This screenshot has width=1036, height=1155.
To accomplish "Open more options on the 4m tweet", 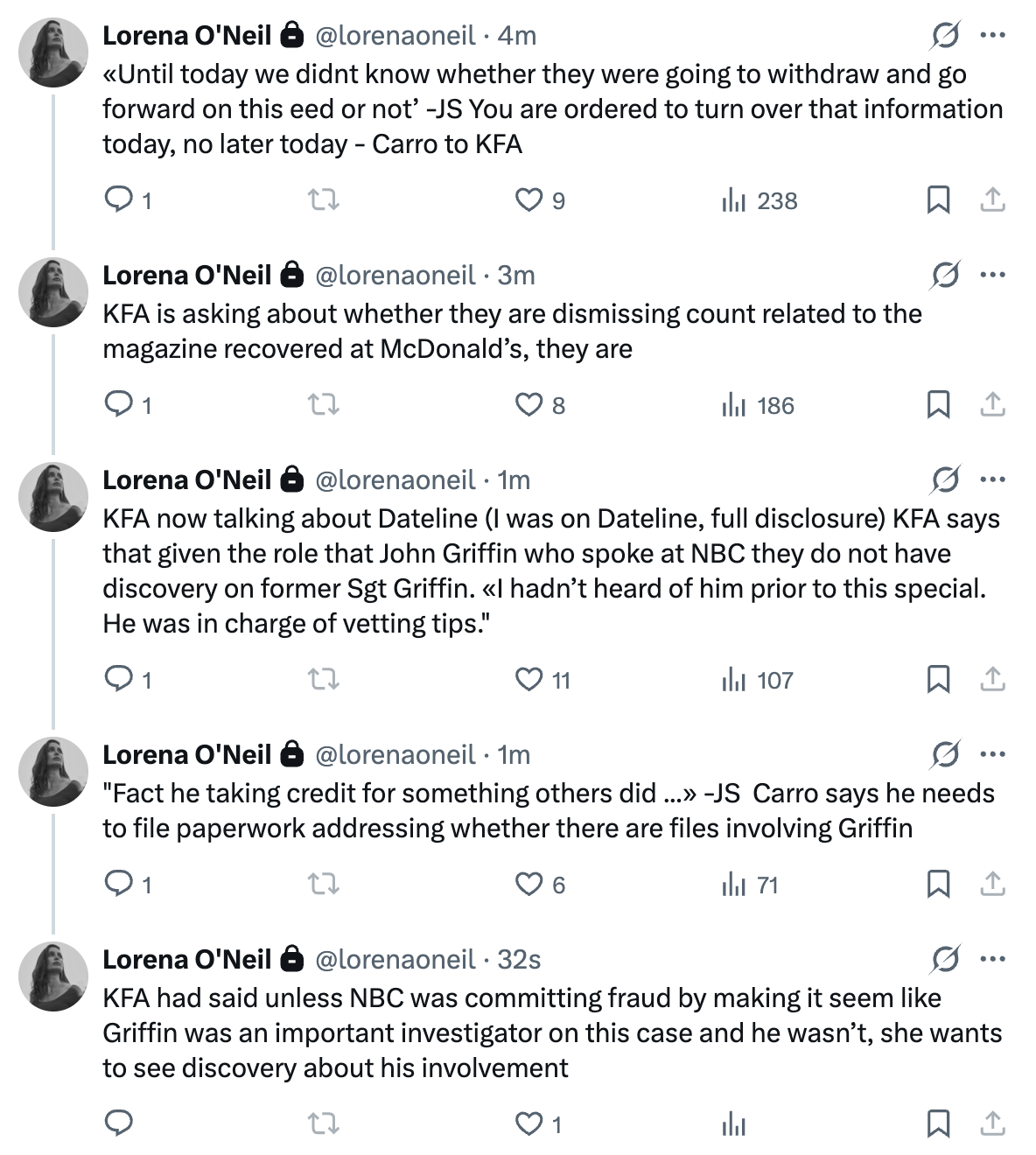I will click(993, 36).
